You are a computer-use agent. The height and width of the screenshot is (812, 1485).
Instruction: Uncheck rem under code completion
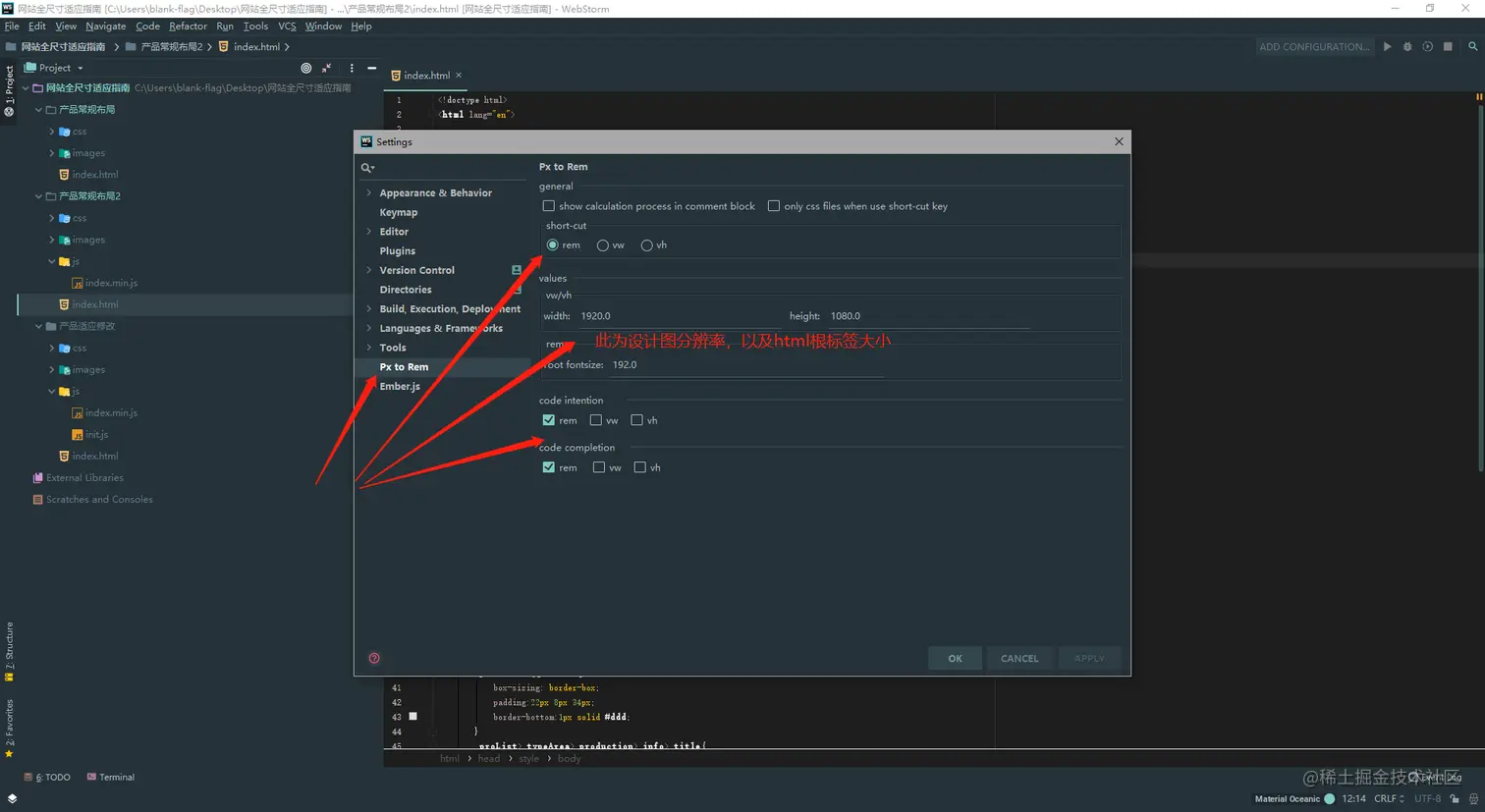click(548, 467)
